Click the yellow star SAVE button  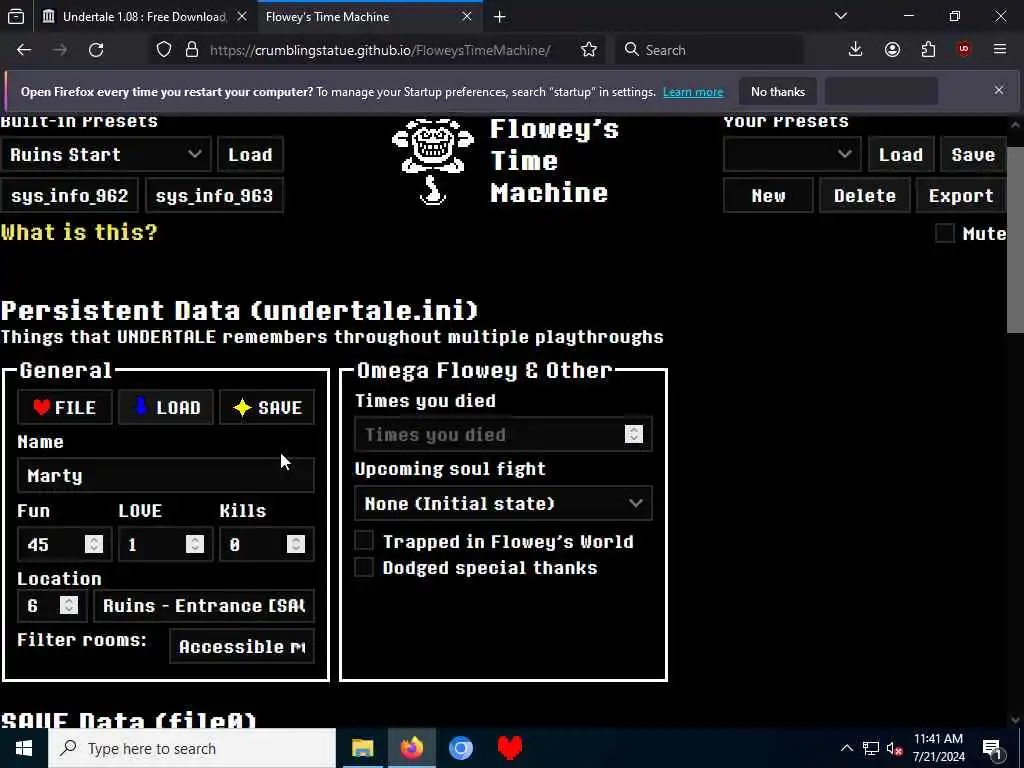[267, 408]
